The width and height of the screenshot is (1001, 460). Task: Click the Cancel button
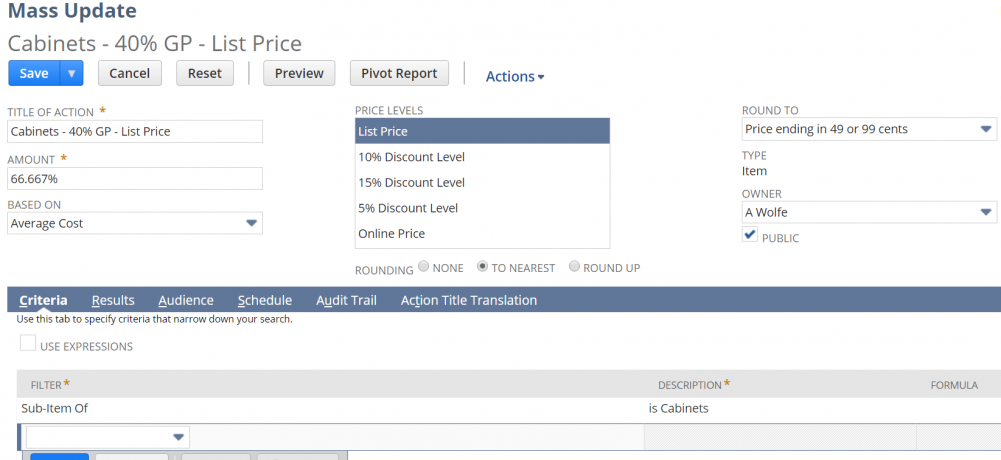(x=129, y=73)
